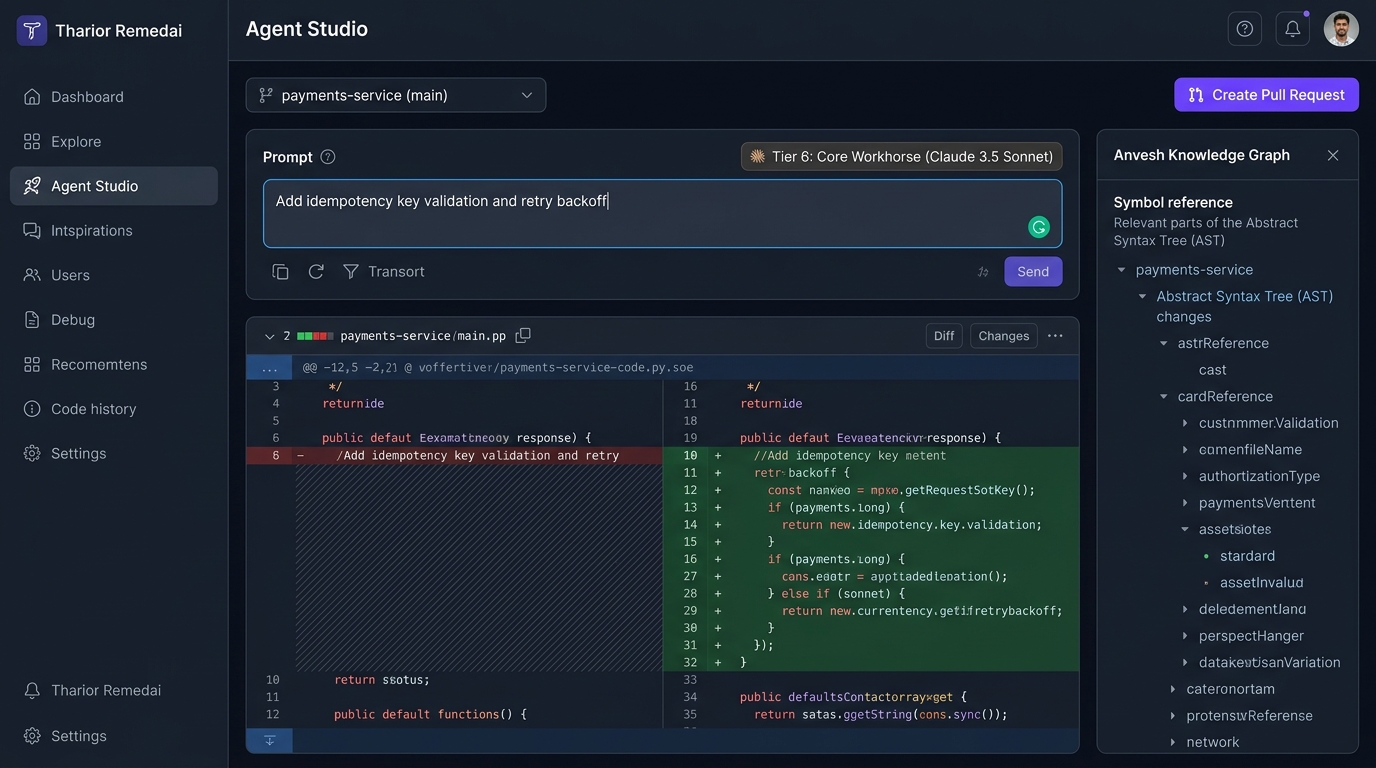
Task: Open the Intspirations sidebar item
Action: tap(113, 230)
